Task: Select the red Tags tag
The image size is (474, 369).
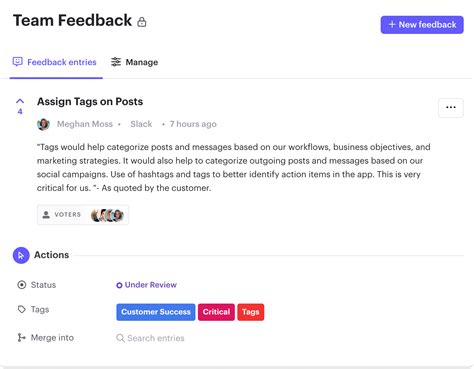Action: coord(251,312)
